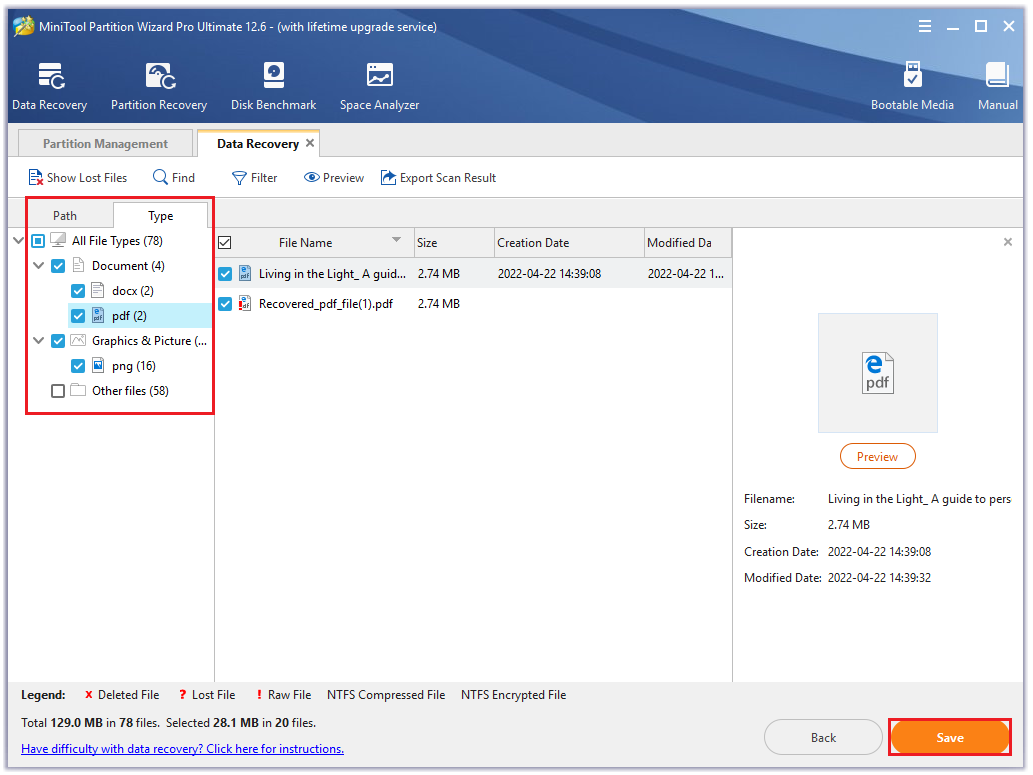Collapse the Graphics & Picture node
This screenshot has width=1033, height=775.
click(38, 341)
